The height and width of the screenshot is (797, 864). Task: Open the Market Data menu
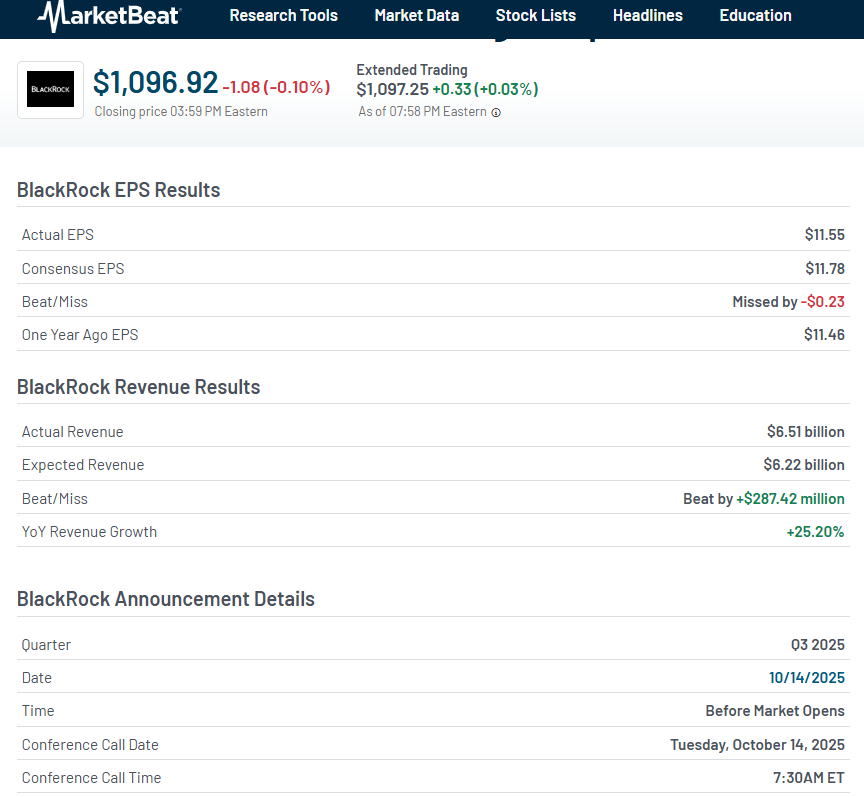click(417, 15)
